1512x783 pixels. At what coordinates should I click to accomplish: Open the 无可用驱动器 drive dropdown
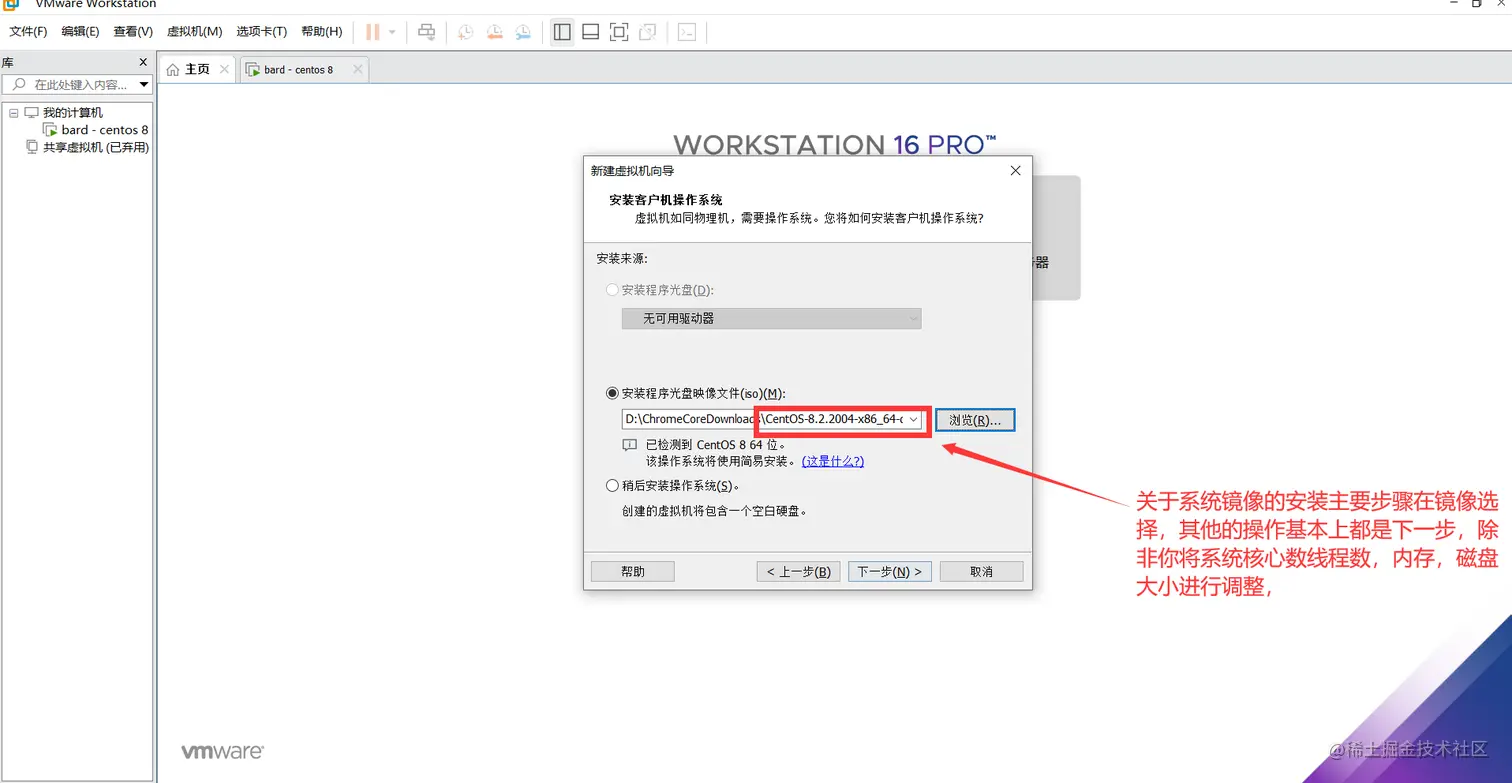click(771, 318)
